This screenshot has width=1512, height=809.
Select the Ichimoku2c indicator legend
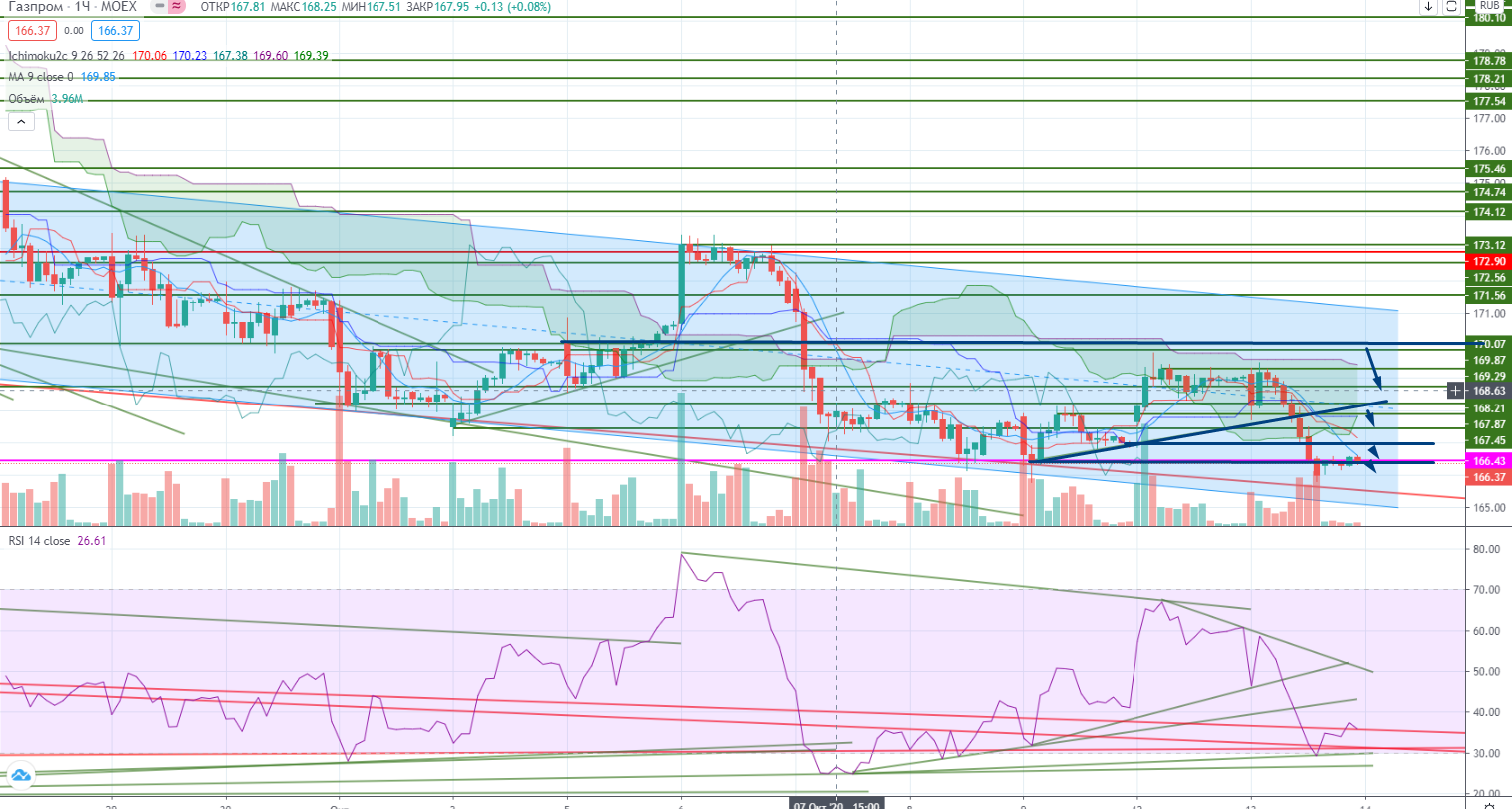66,56
